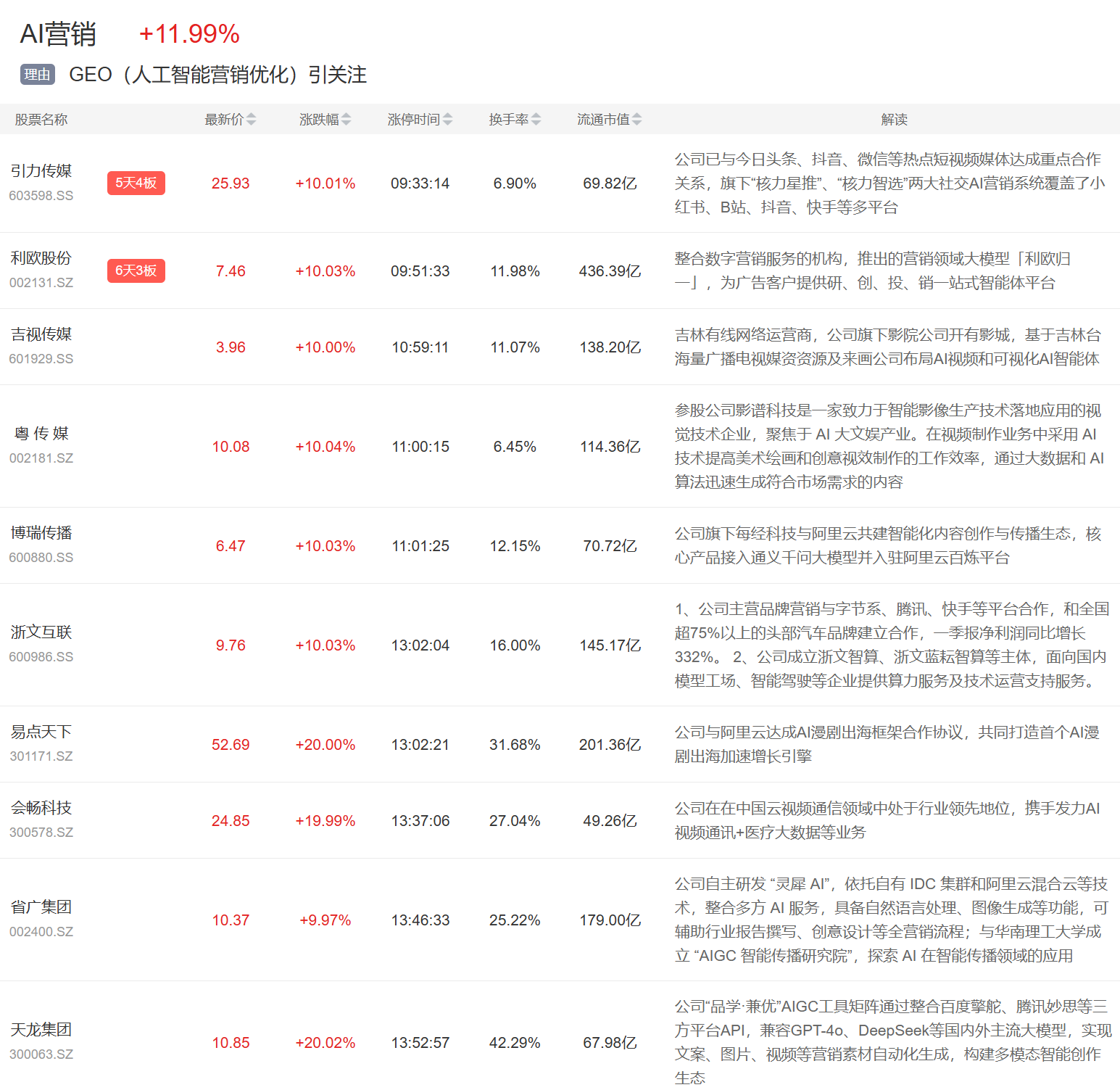Open 引力传媒 stock name link
1120x1090 pixels.
coord(41,171)
